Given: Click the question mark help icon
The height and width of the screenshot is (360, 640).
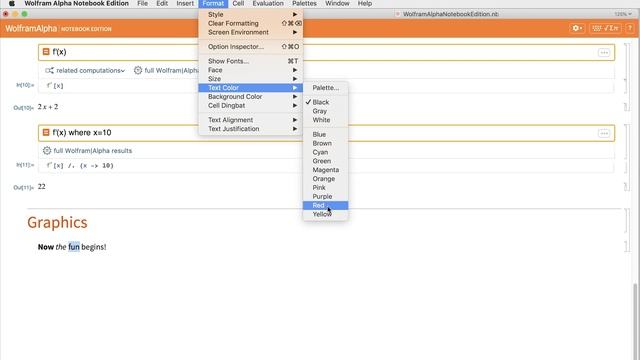Looking at the screenshot, I should (630, 28).
